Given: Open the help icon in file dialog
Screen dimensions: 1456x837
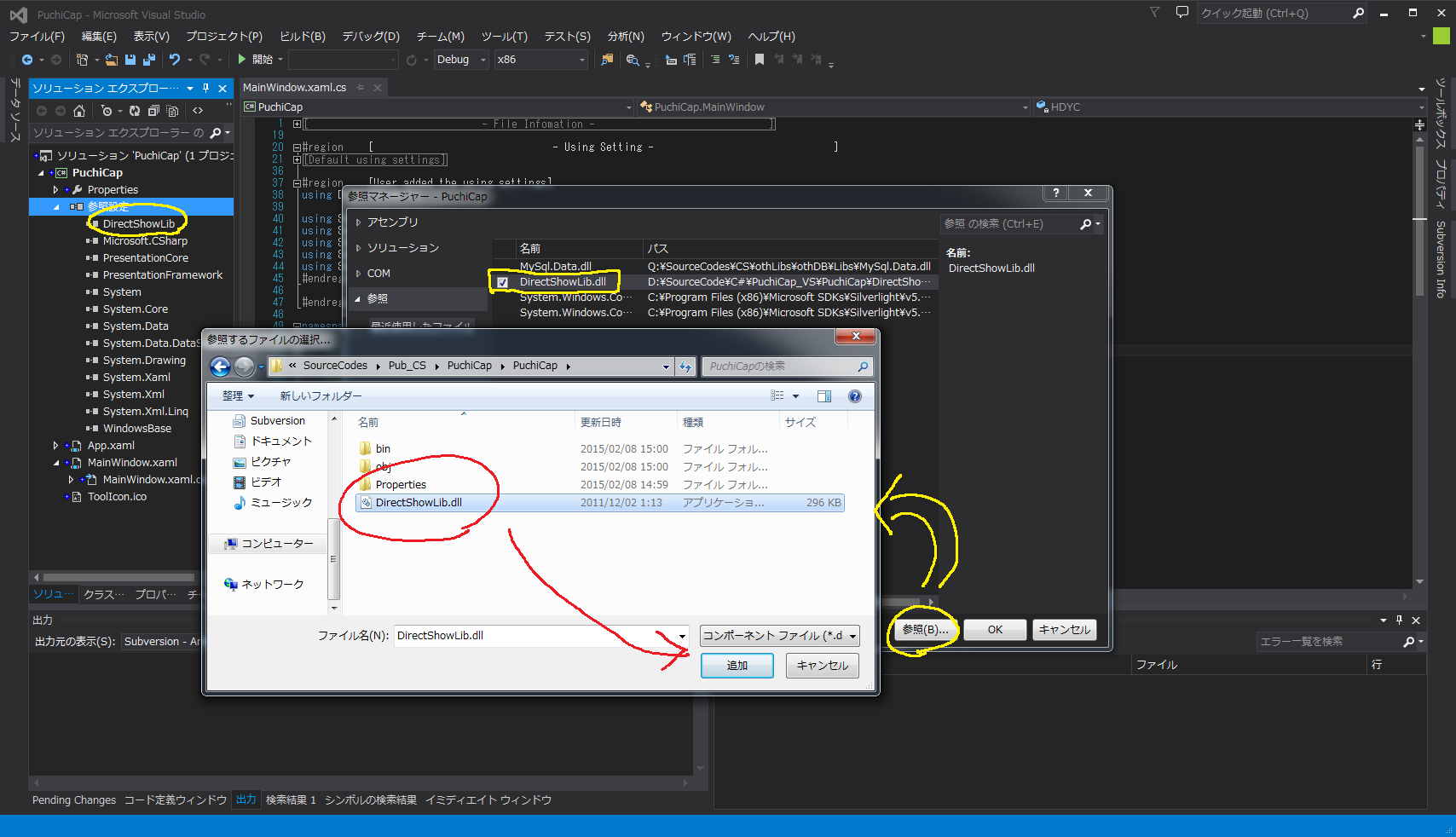Looking at the screenshot, I should tap(855, 396).
